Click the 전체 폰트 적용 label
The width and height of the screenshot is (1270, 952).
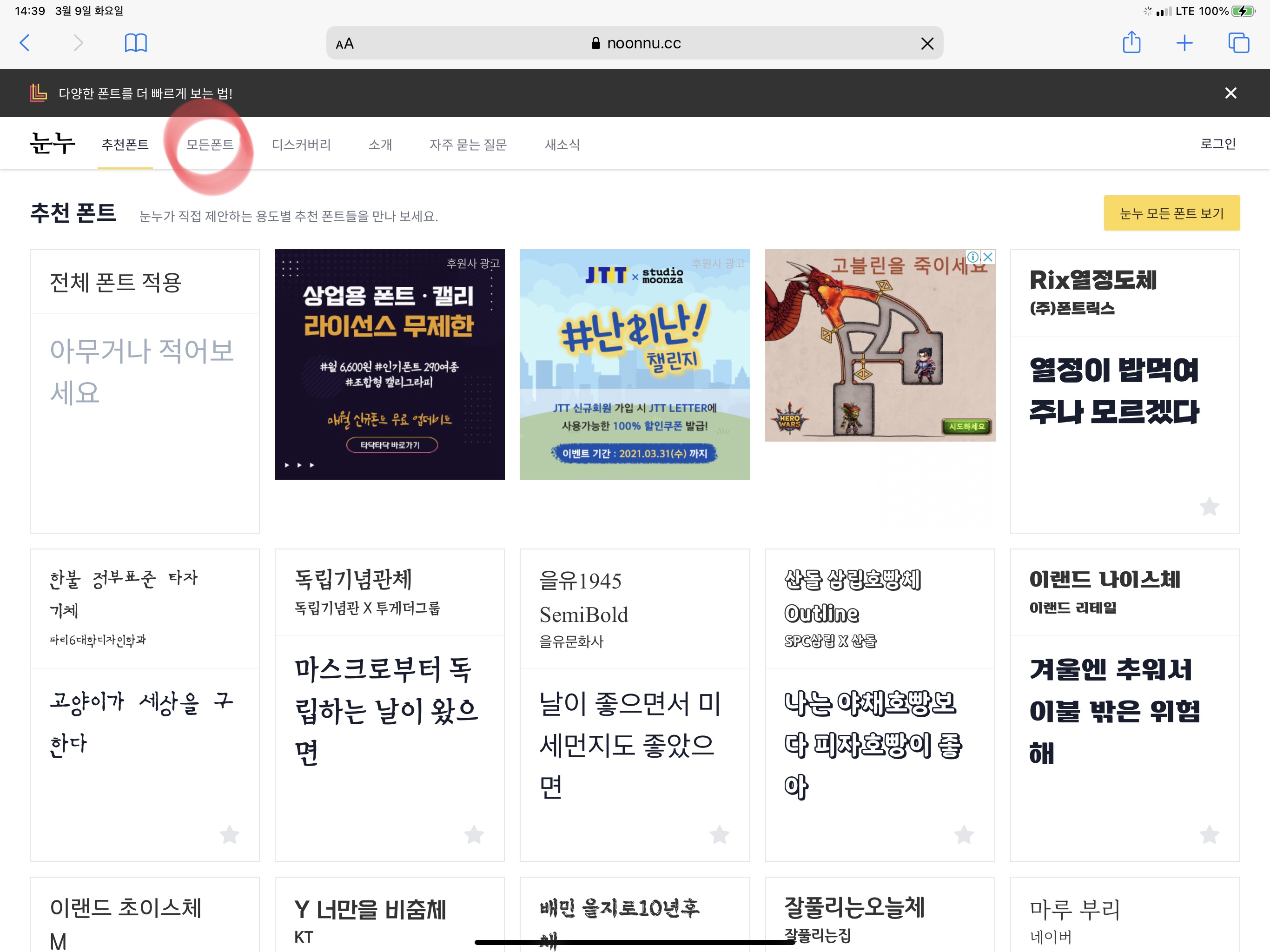(115, 282)
